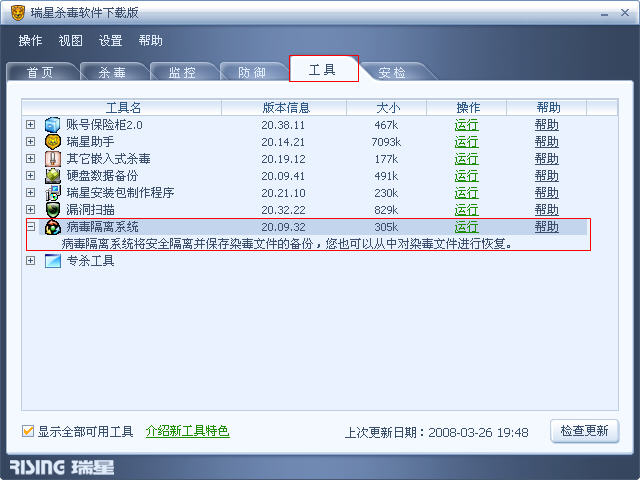Click the 专杀工具 icon

[53, 261]
